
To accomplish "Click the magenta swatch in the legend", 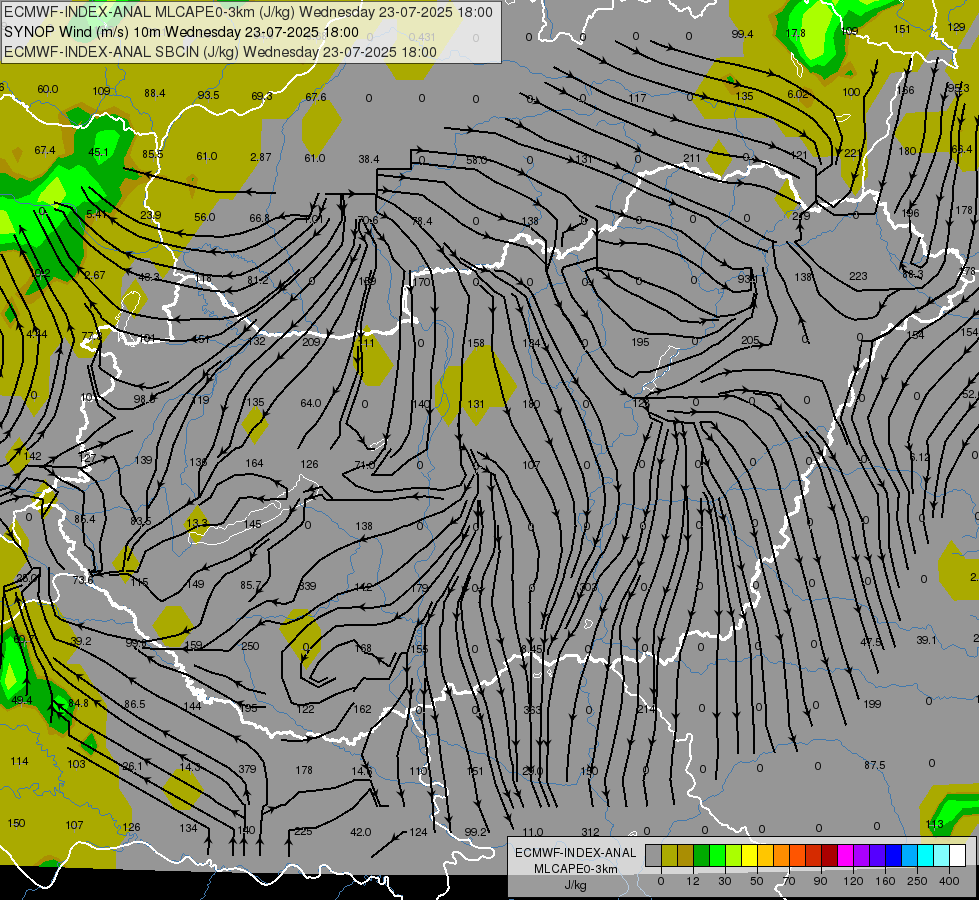I will pyautogui.click(x=845, y=855).
